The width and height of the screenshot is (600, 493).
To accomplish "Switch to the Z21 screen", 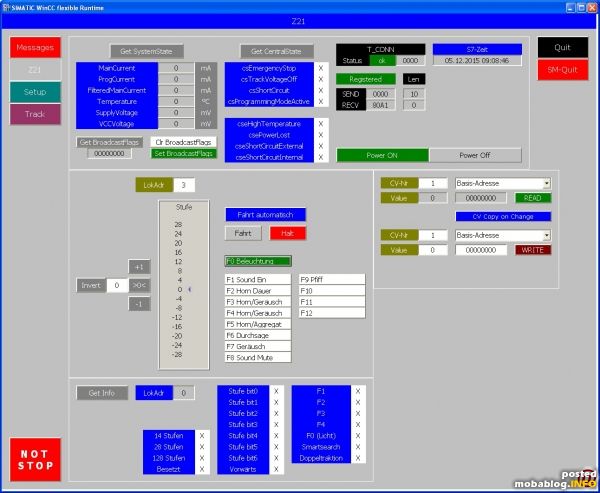I will point(35,70).
